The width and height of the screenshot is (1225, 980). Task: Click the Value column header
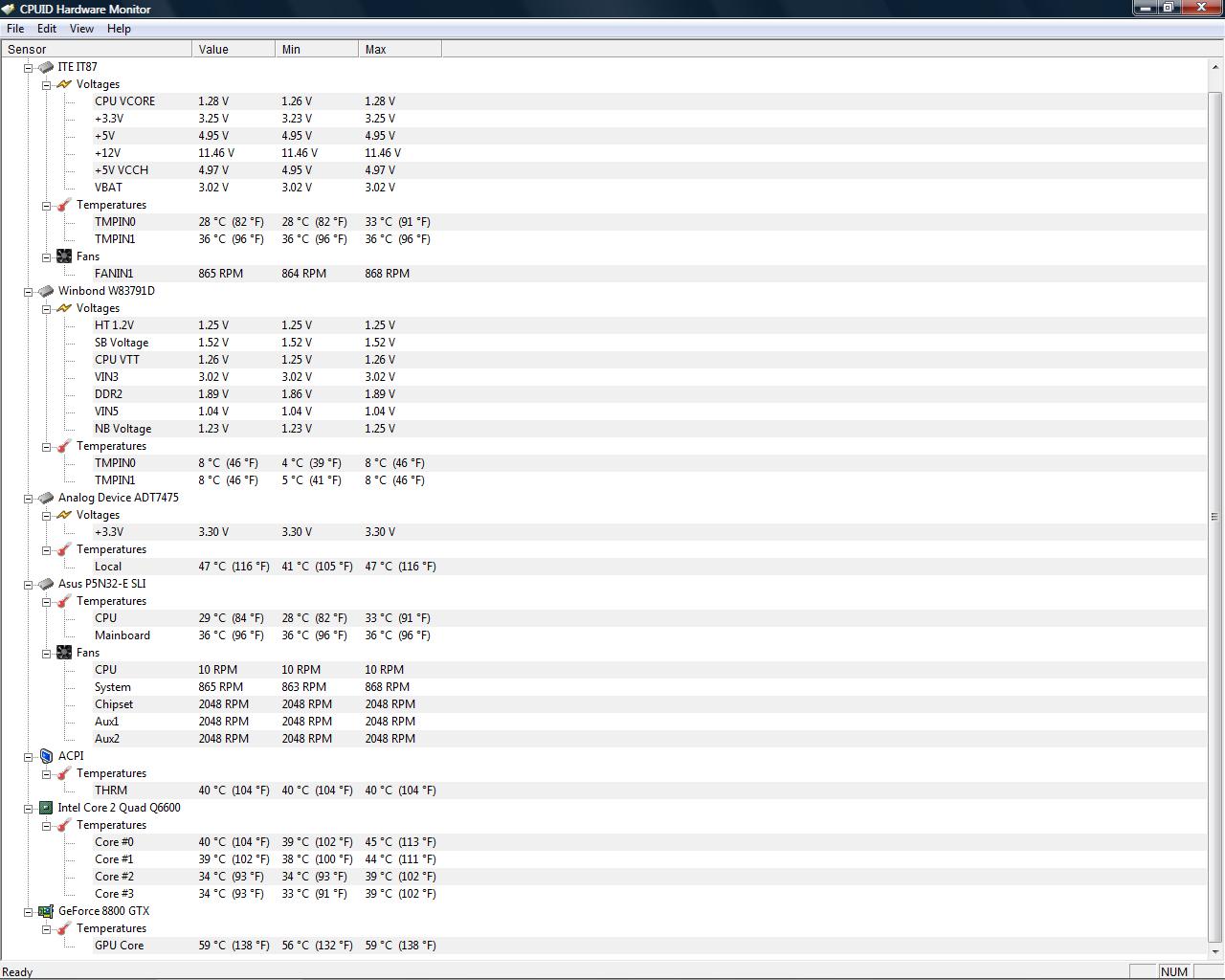(x=234, y=49)
